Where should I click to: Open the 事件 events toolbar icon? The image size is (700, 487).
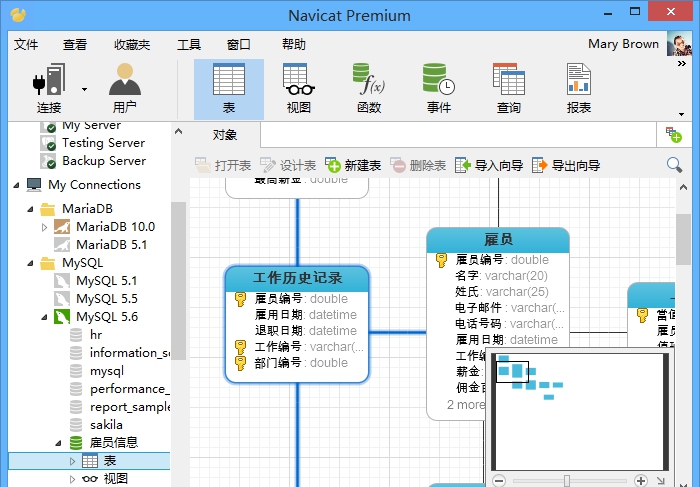438,89
